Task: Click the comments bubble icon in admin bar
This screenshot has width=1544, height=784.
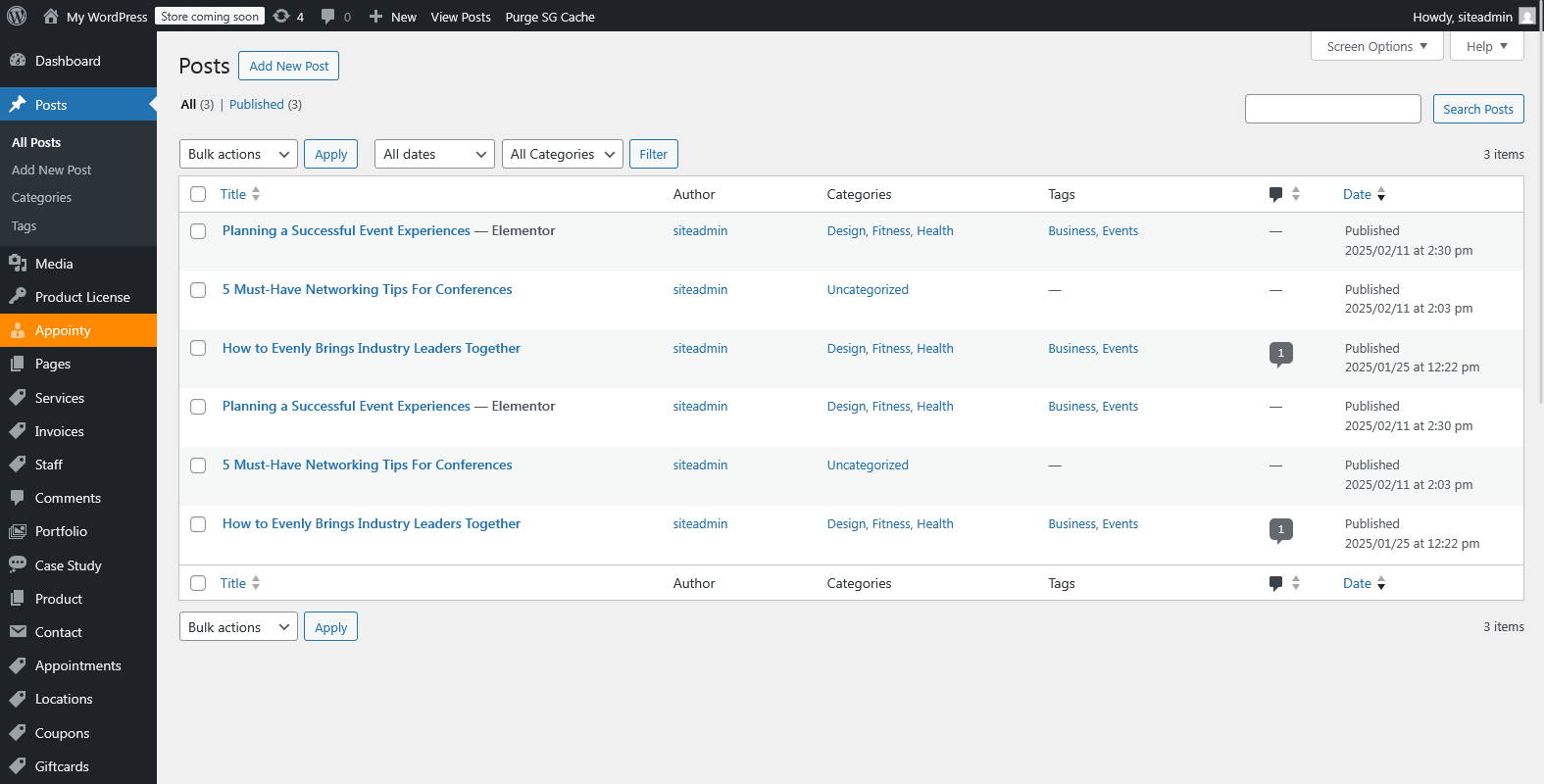Action: [x=328, y=17]
